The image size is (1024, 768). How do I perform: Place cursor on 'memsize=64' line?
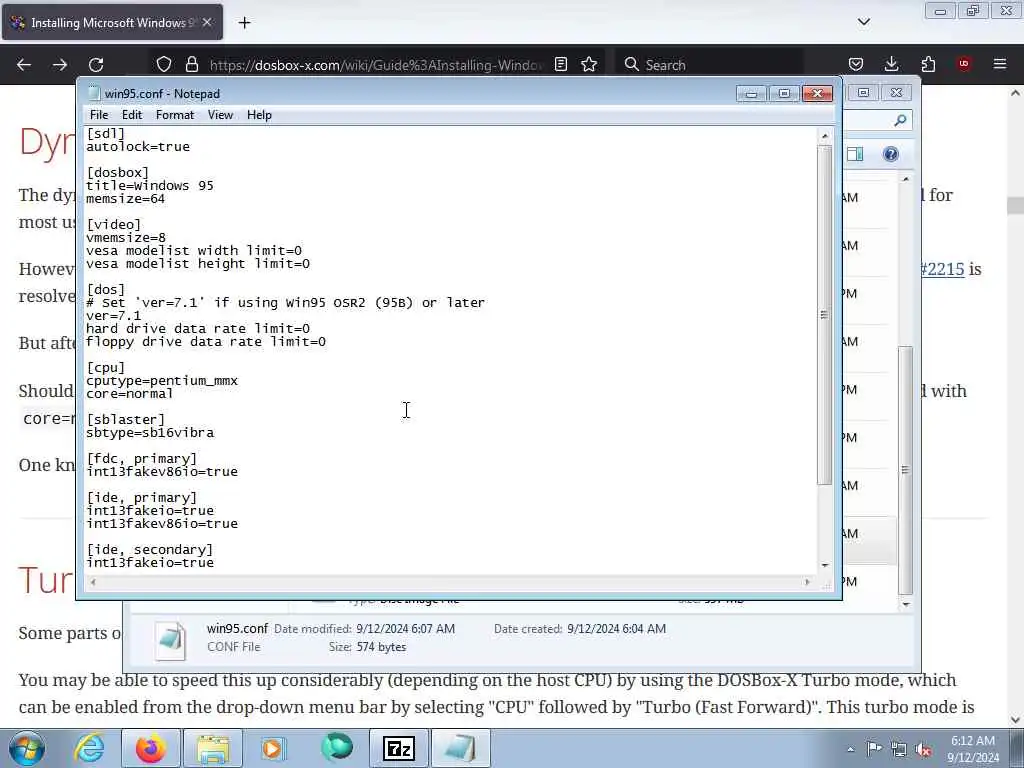125,199
